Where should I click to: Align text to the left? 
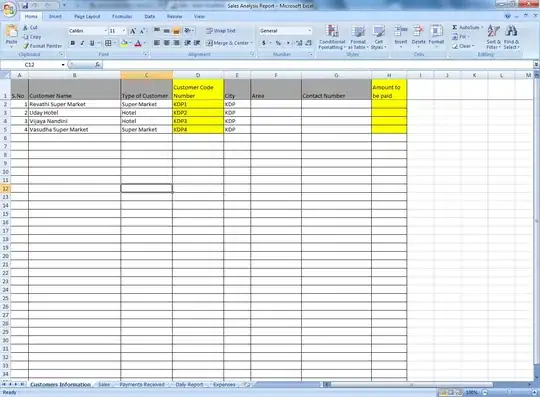tap(157, 43)
